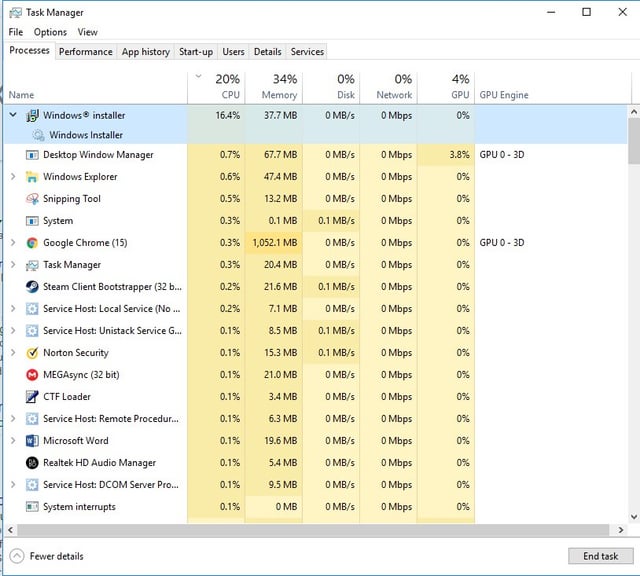Image resolution: width=640 pixels, height=576 pixels.
Task: Click the 1,052.1 MB memory cell
Action: point(274,243)
